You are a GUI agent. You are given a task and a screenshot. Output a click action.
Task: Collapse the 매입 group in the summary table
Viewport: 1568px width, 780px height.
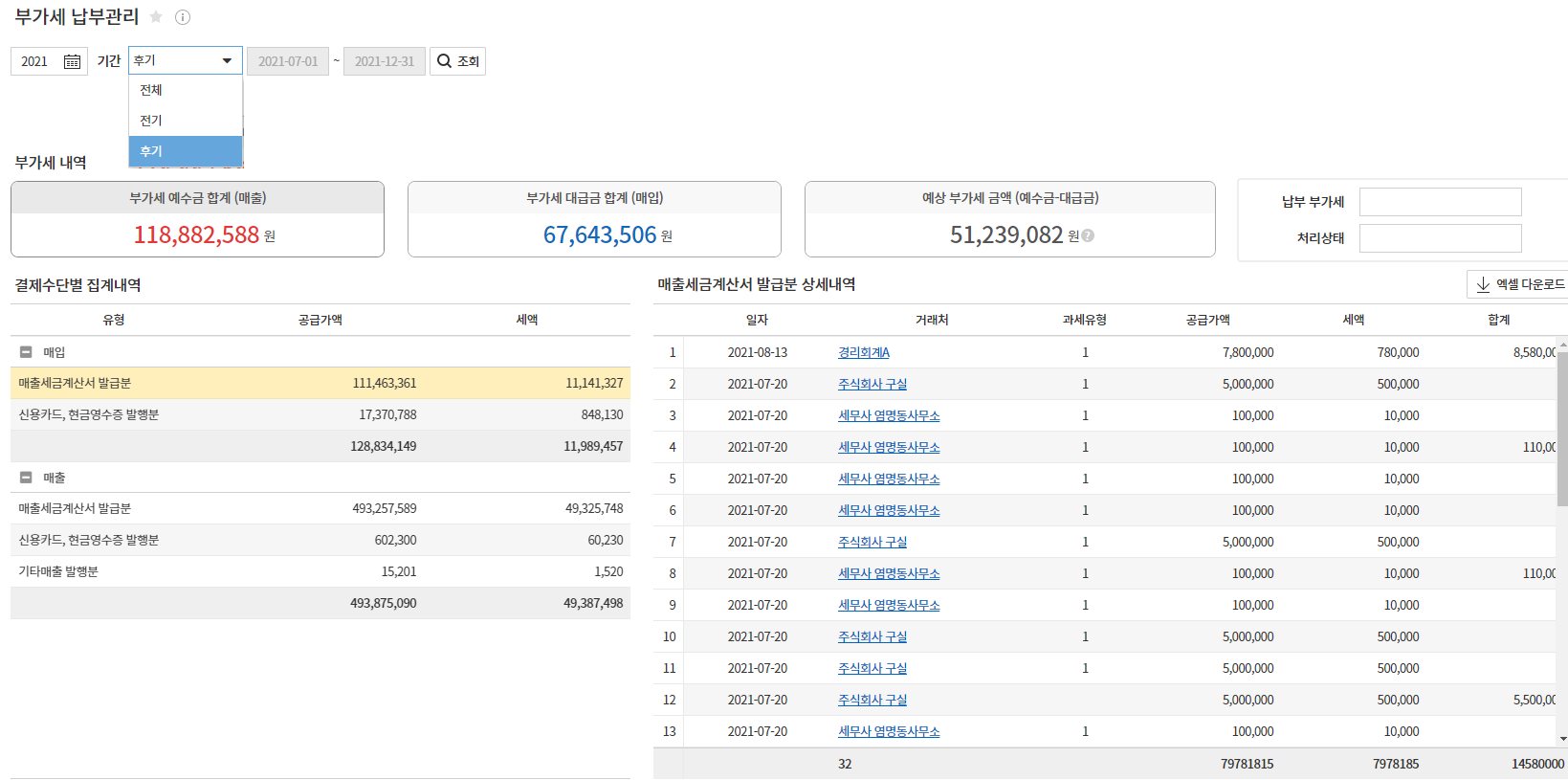(x=26, y=352)
